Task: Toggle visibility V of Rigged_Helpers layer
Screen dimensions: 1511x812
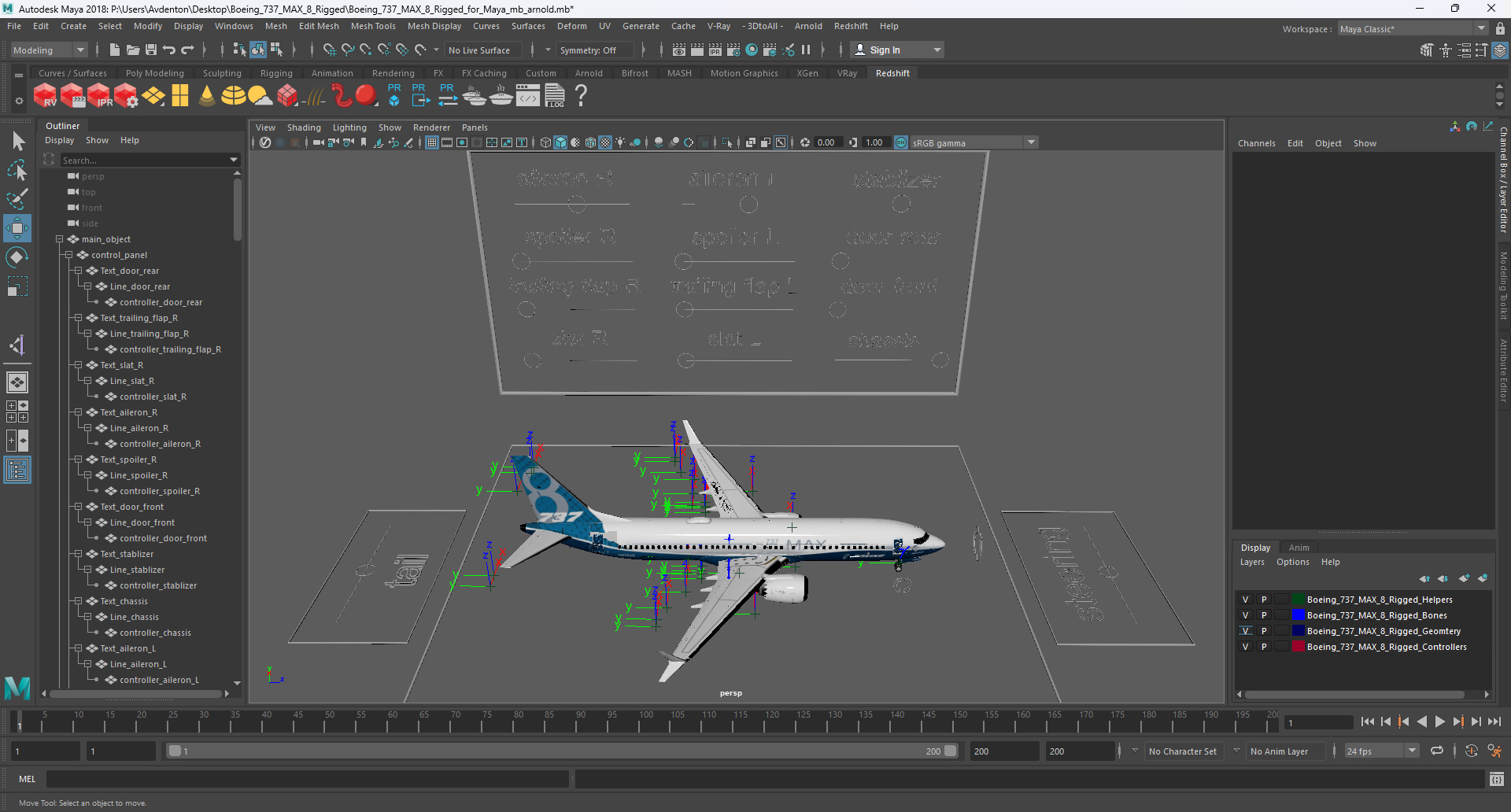Action: pos(1245,600)
